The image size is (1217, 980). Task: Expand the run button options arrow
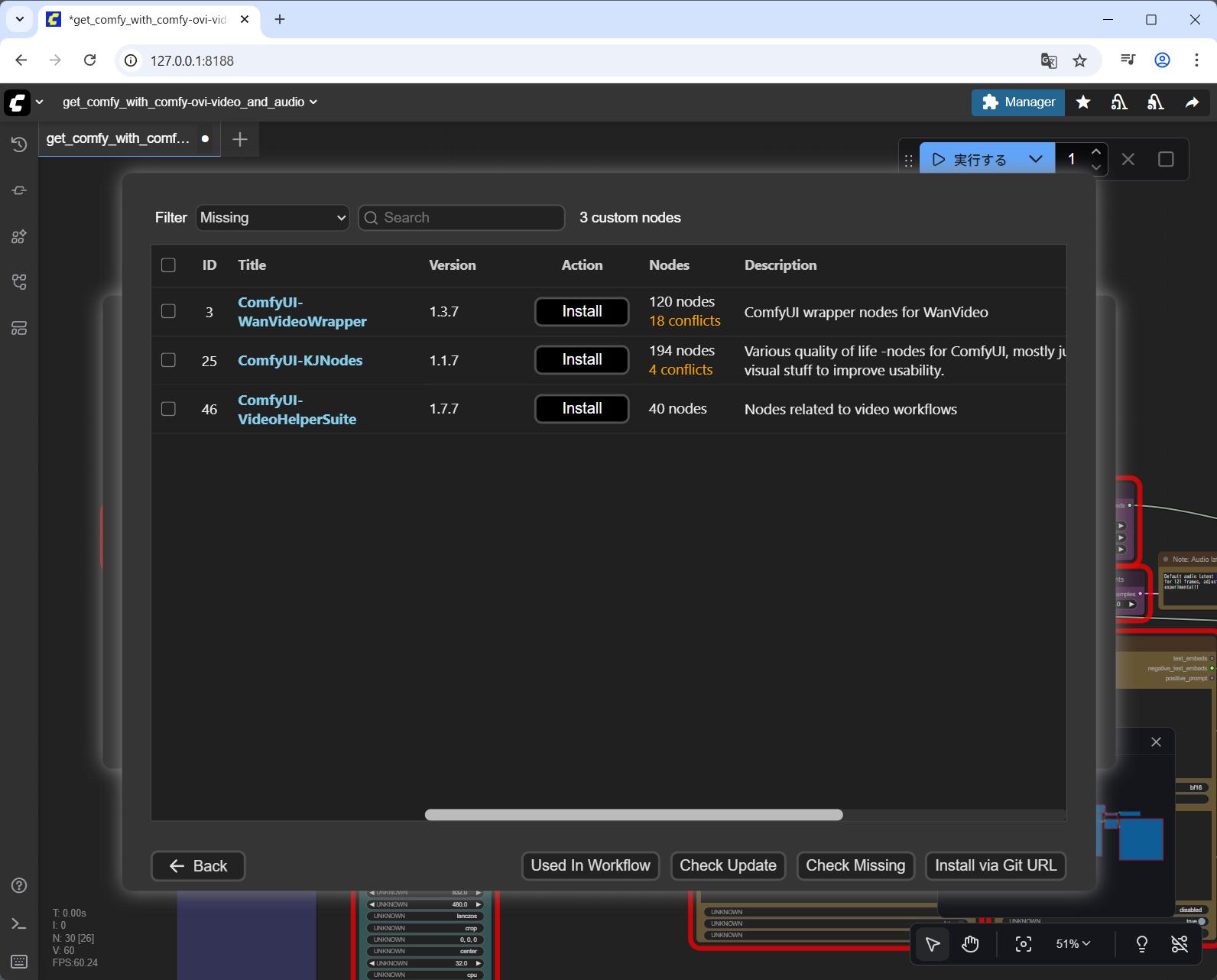click(1036, 159)
